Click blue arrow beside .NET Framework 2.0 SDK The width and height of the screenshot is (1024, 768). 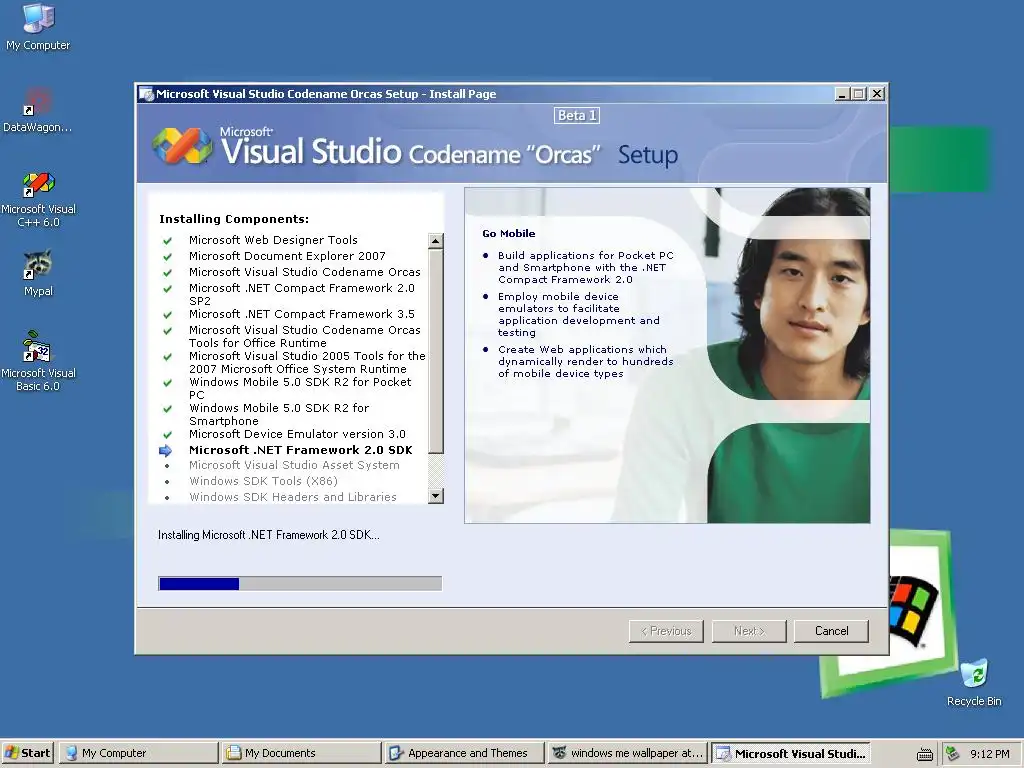[x=165, y=451]
